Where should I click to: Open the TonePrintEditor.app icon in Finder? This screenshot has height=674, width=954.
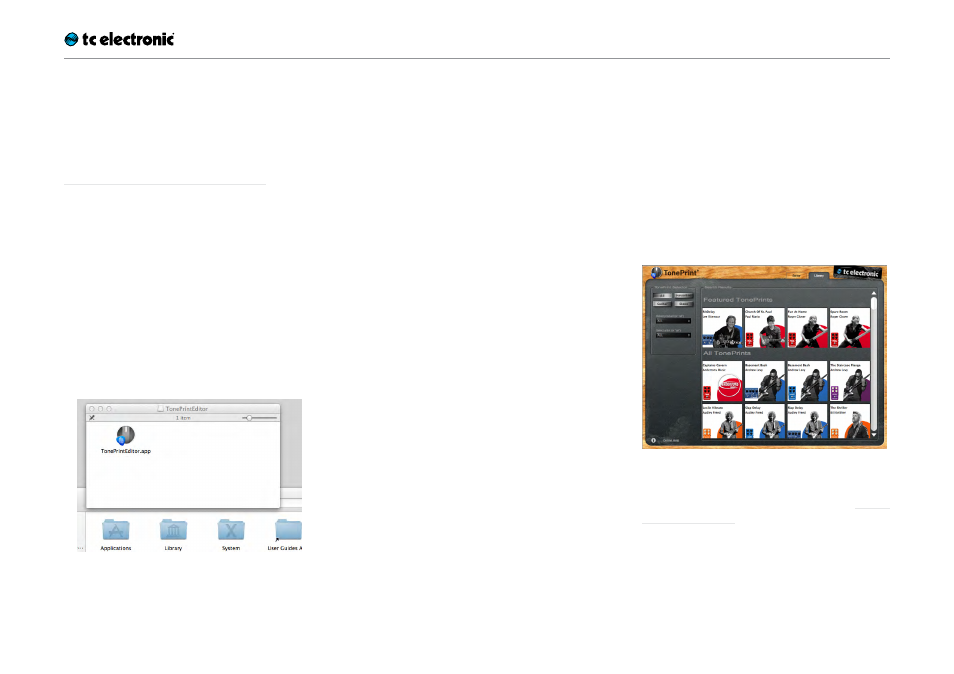(x=125, y=436)
